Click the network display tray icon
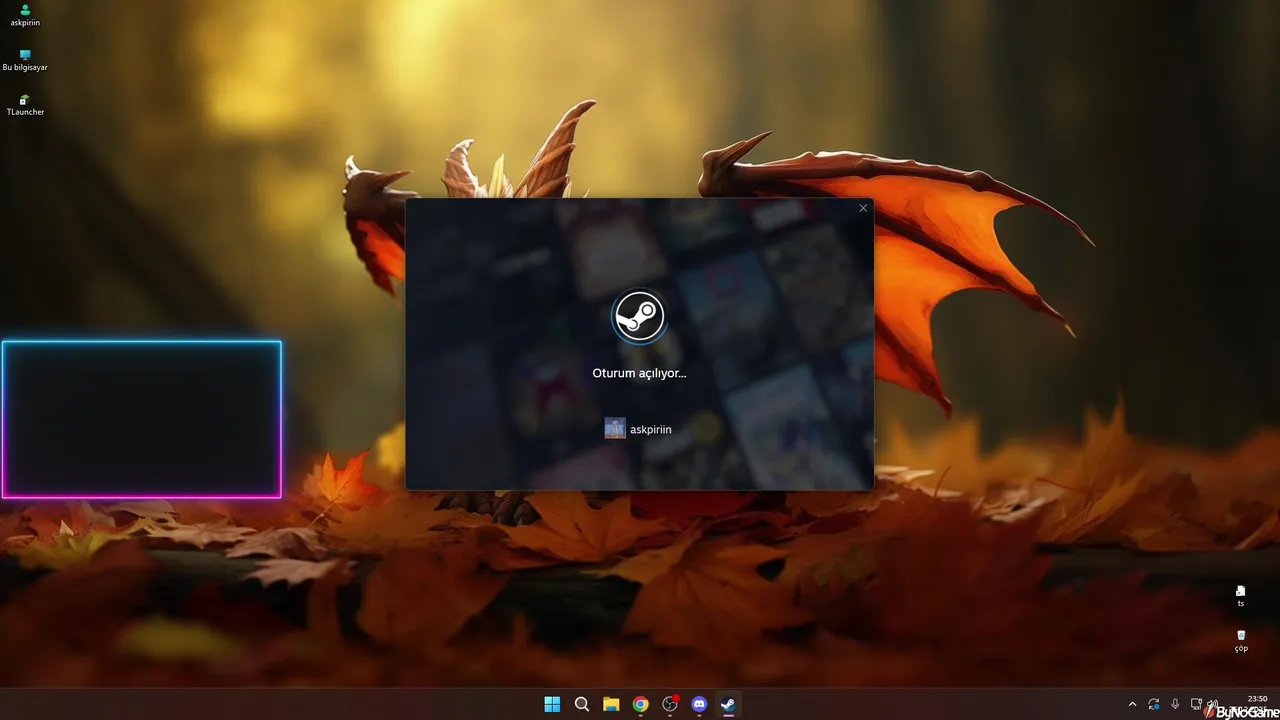This screenshot has width=1280, height=720. pos(1196,704)
